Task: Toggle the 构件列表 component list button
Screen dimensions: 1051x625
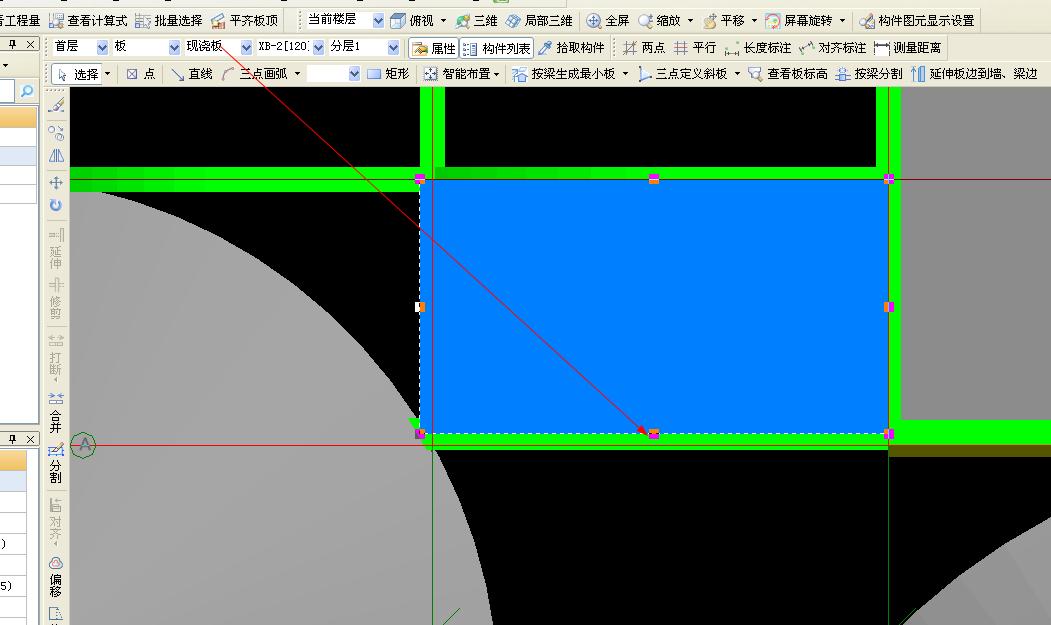Action: pos(497,48)
